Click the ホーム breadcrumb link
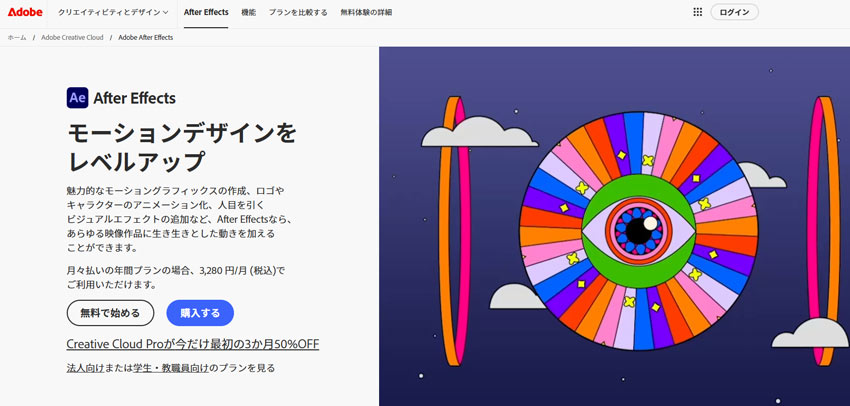Screen dimensions: 850x406 (17, 37)
